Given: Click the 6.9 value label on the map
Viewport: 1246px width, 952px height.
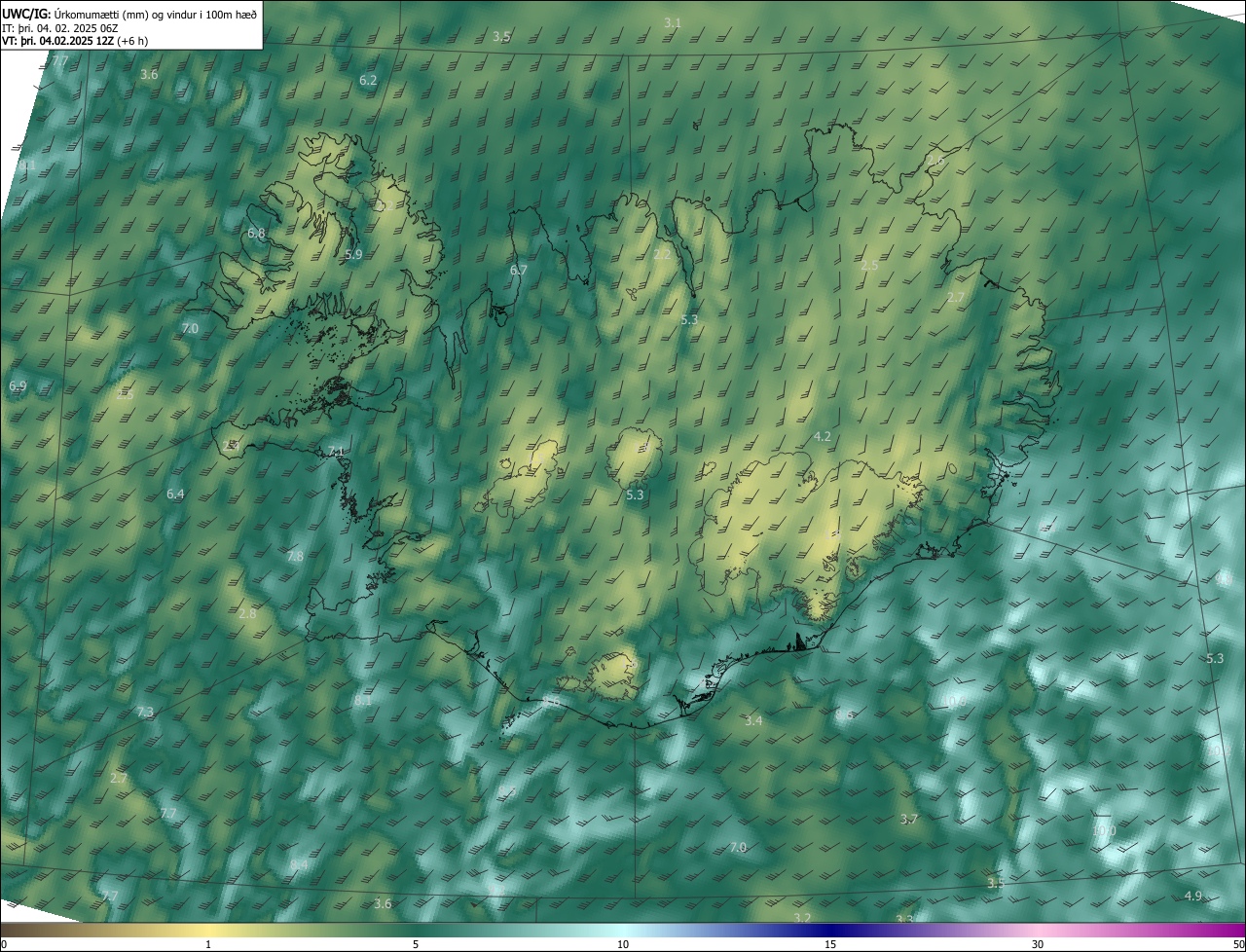Looking at the screenshot, I should pyautogui.click(x=18, y=386).
